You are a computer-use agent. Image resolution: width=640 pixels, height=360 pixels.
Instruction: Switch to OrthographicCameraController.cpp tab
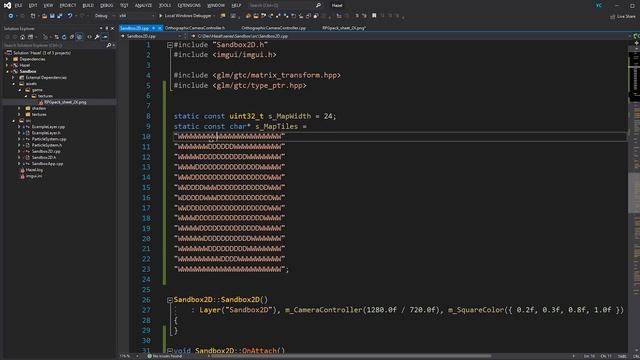click(x=273, y=28)
